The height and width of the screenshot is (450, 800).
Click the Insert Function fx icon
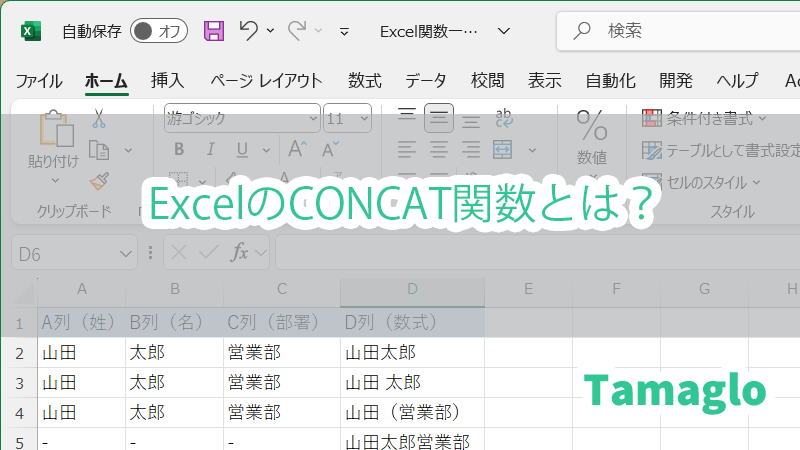click(x=240, y=253)
